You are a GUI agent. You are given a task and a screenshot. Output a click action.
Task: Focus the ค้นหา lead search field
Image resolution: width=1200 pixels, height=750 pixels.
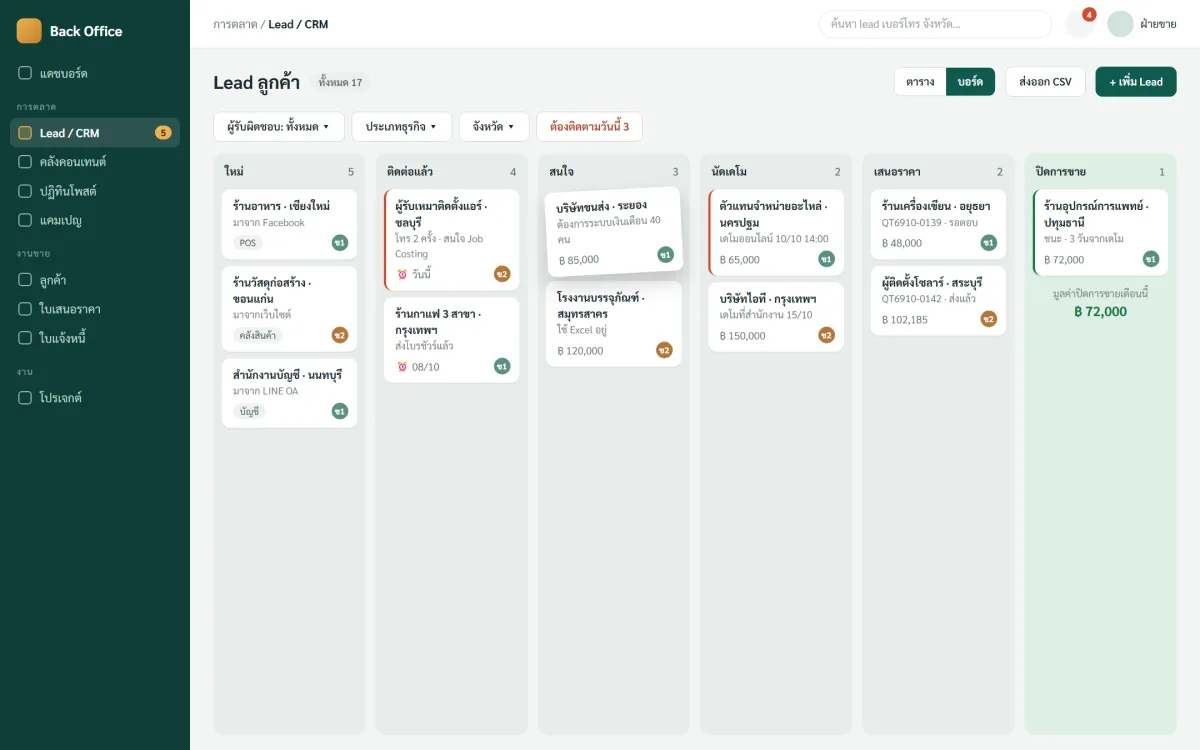935,24
